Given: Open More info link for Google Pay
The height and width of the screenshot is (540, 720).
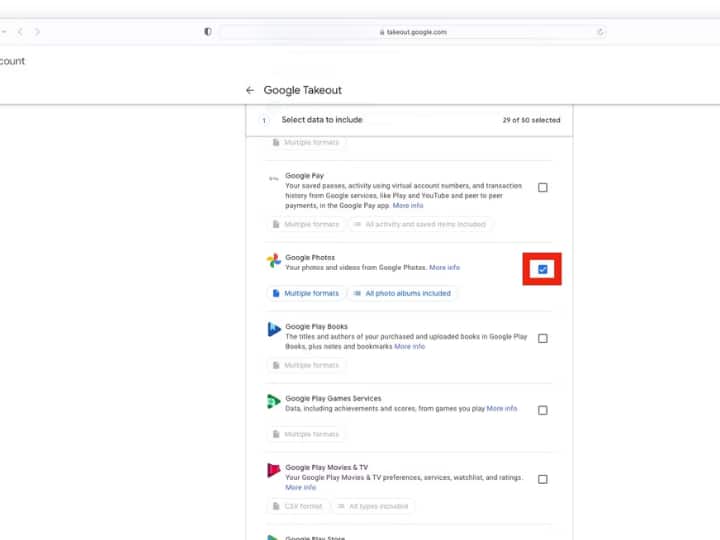Looking at the screenshot, I should click(x=408, y=205).
